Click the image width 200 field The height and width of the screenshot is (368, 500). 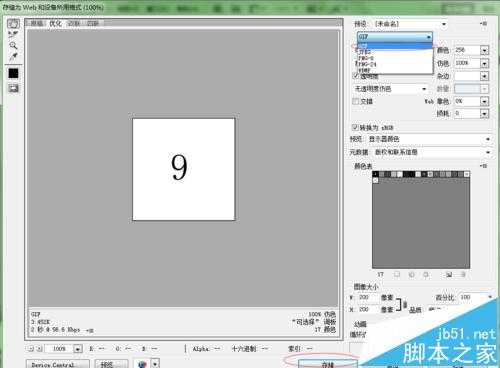(367, 297)
